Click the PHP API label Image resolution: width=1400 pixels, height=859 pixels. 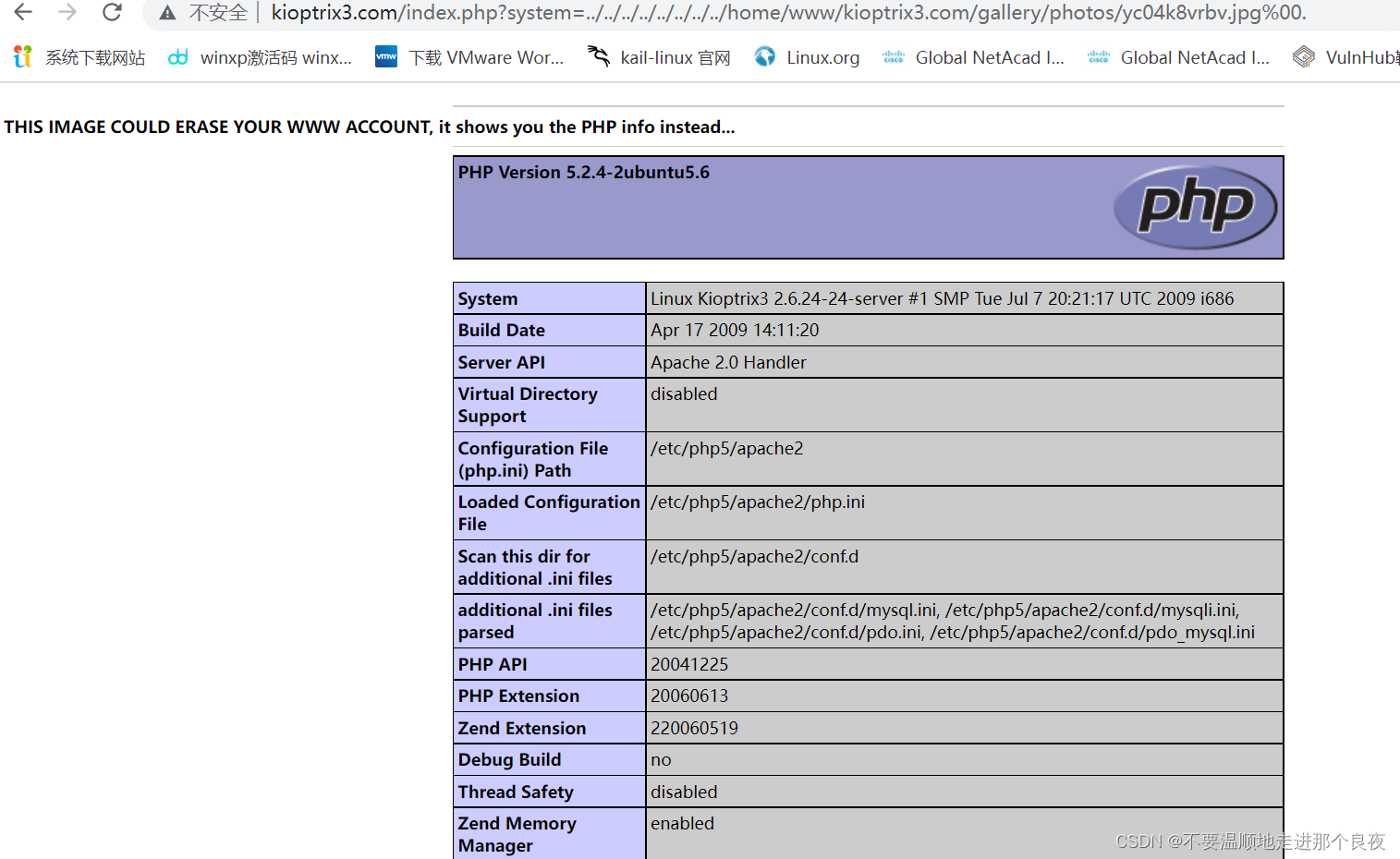tap(493, 665)
